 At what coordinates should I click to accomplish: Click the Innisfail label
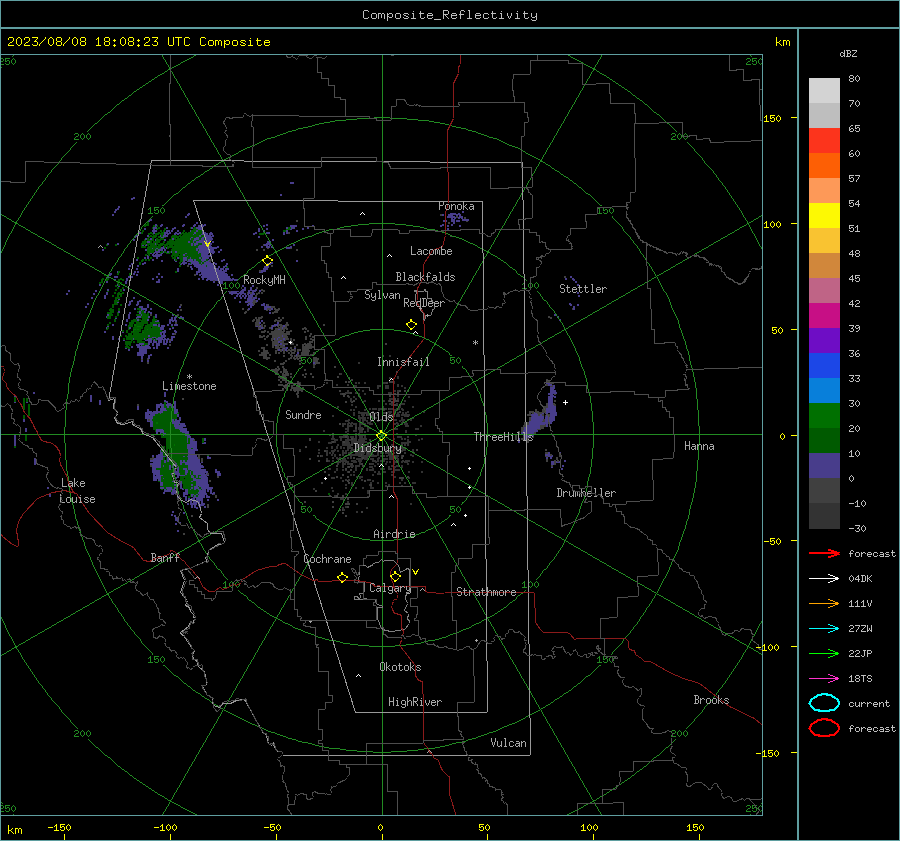click(403, 362)
